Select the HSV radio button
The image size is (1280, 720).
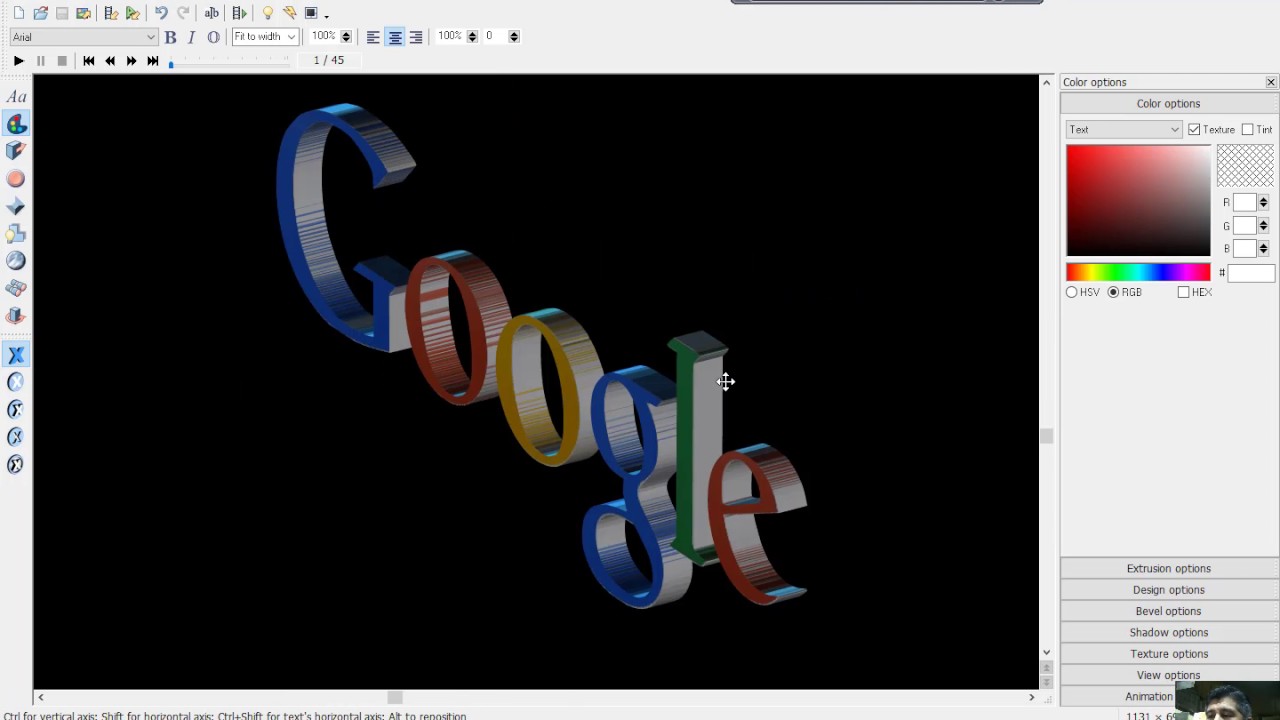1072,292
